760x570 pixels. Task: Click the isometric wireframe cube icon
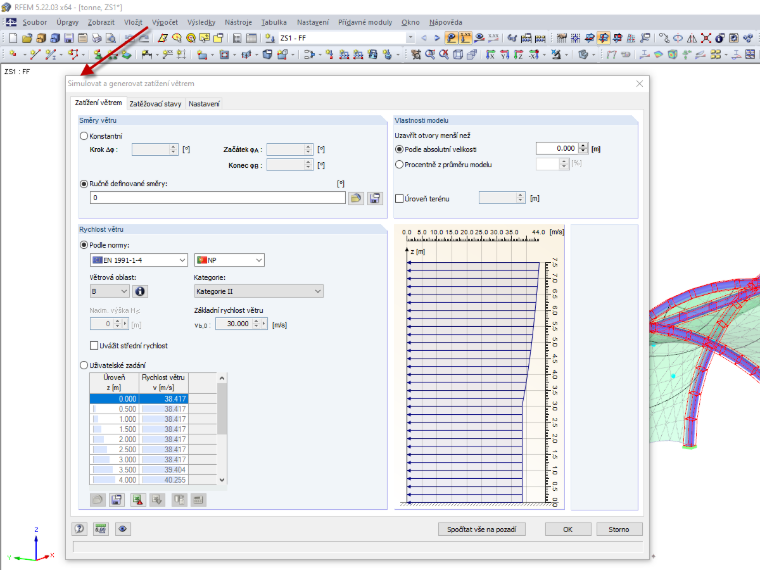458,55
